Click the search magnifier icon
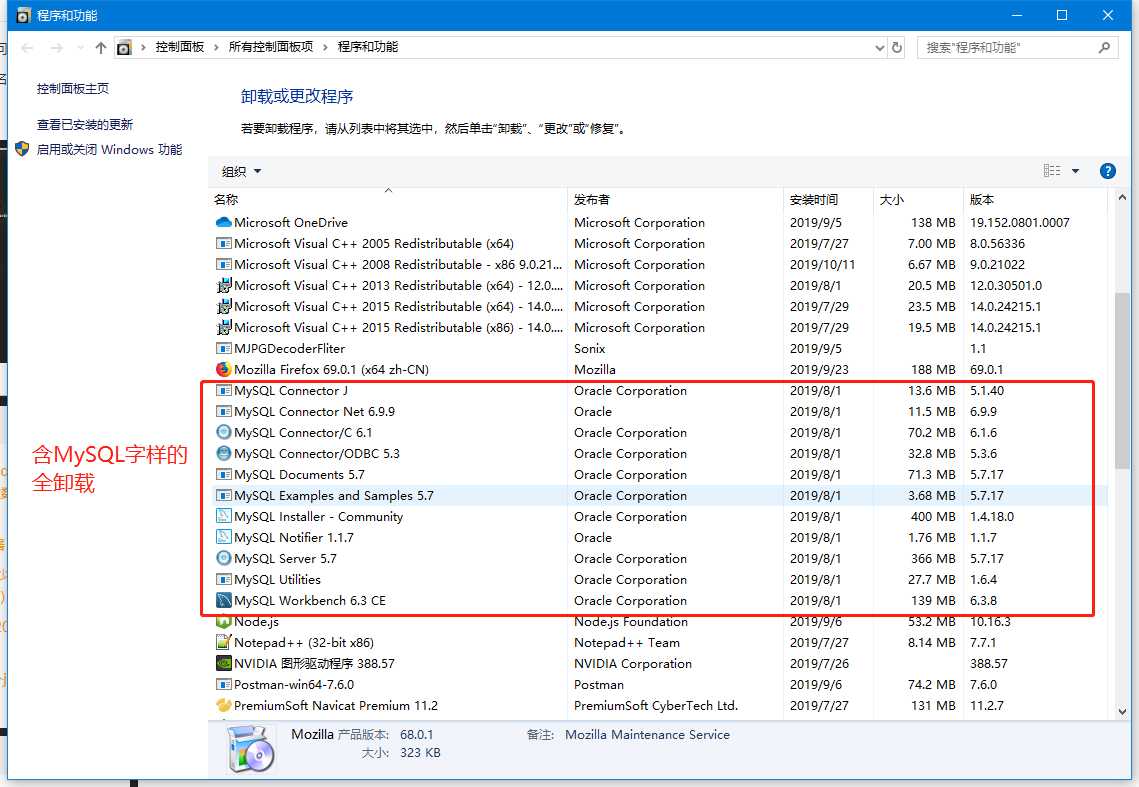The height and width of the screenshot is (787, 1139). pyautogui.click(x=1104, y=47)
